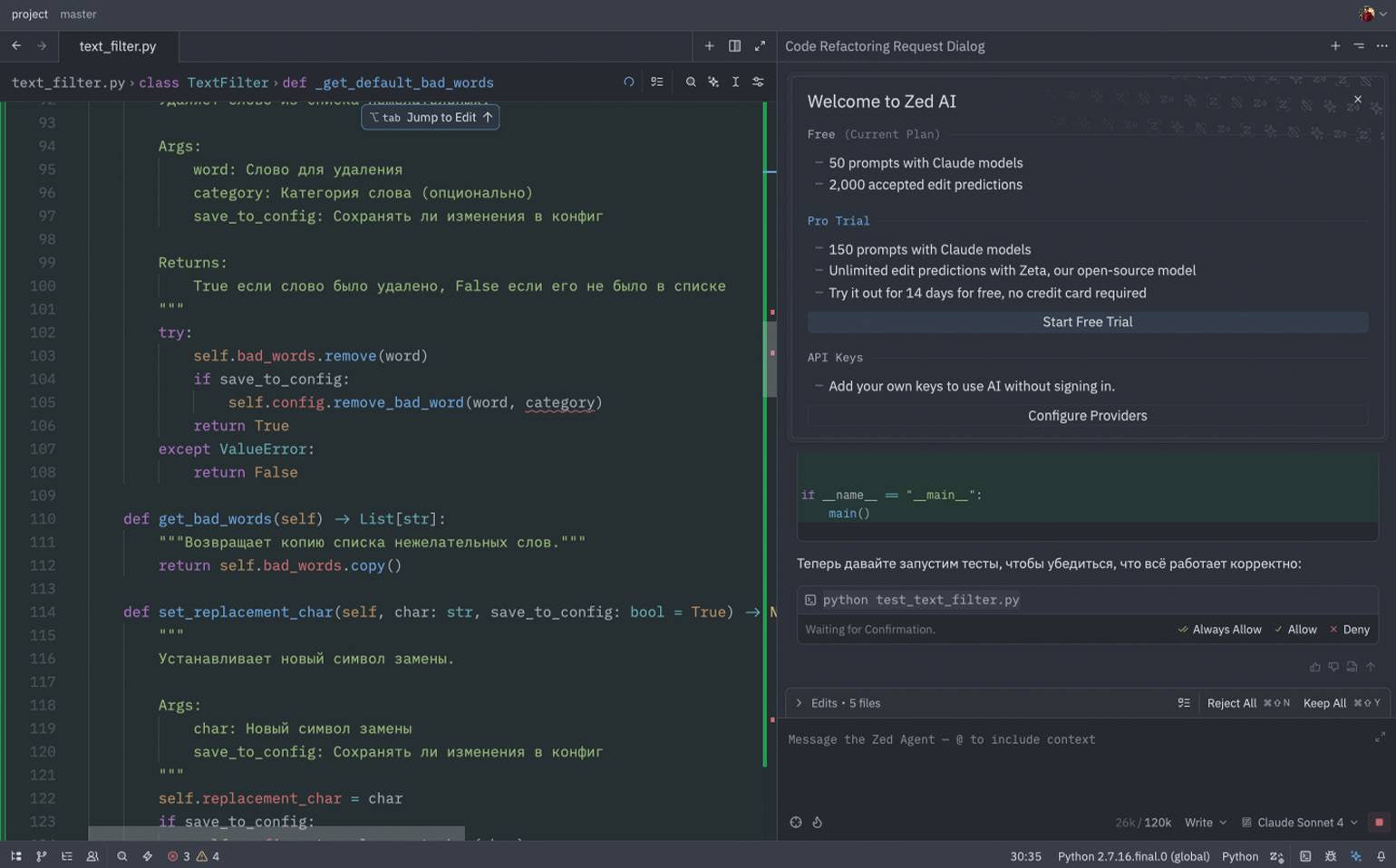Click Keep All edits

coord(1342,703)
